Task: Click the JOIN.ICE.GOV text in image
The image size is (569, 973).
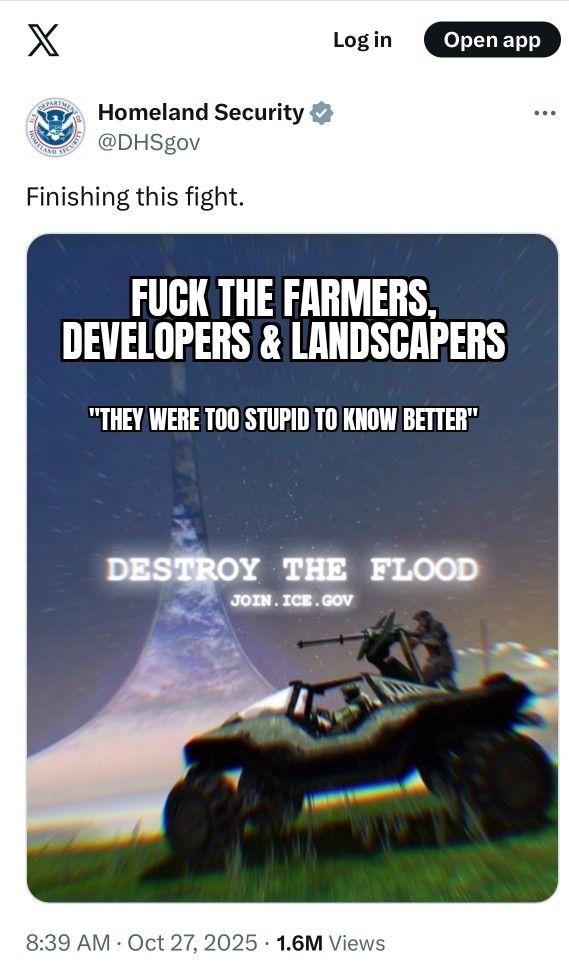Action: point(291,601)
